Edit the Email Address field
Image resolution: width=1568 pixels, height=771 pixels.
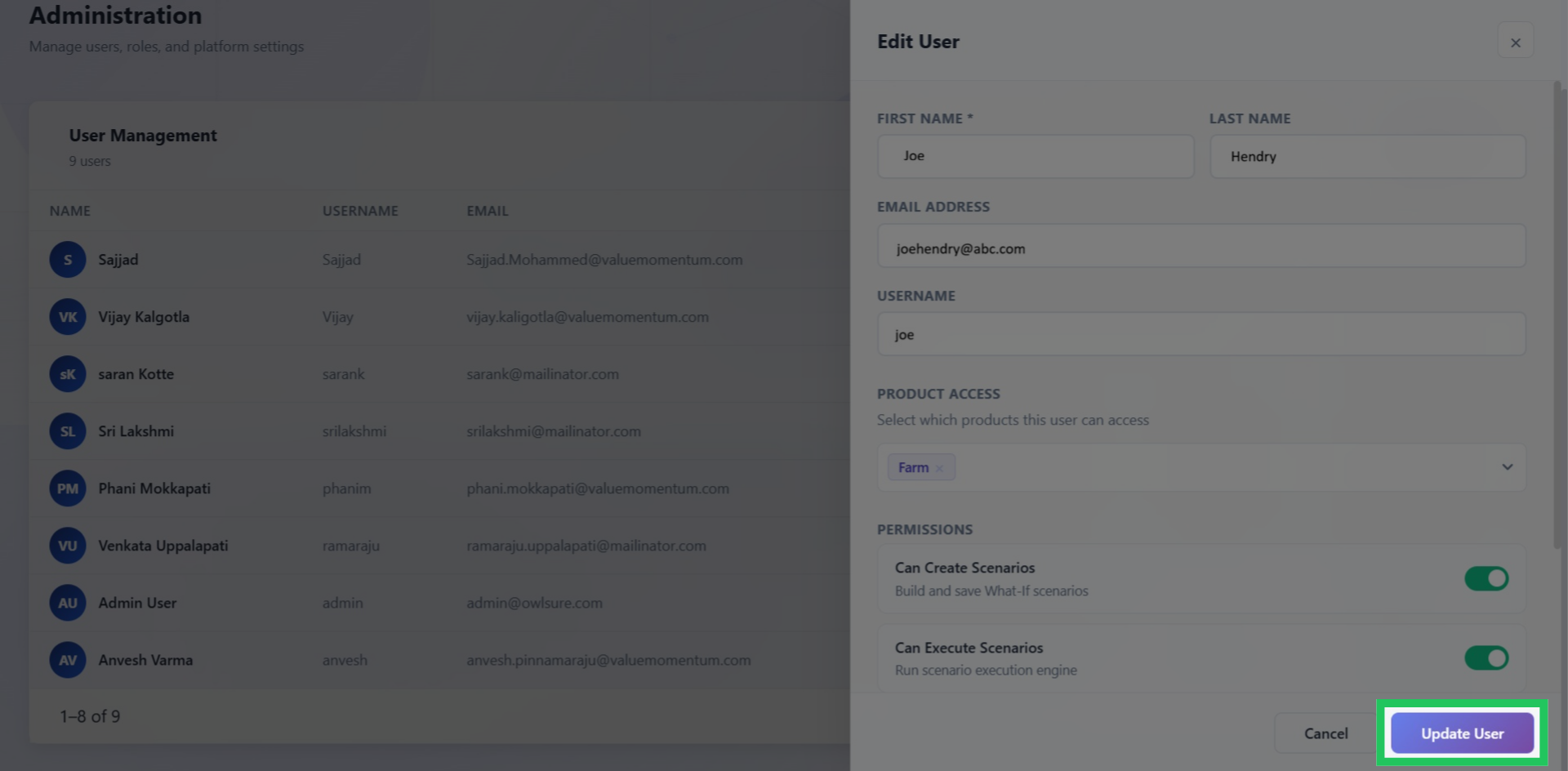tap(1201, 246)
